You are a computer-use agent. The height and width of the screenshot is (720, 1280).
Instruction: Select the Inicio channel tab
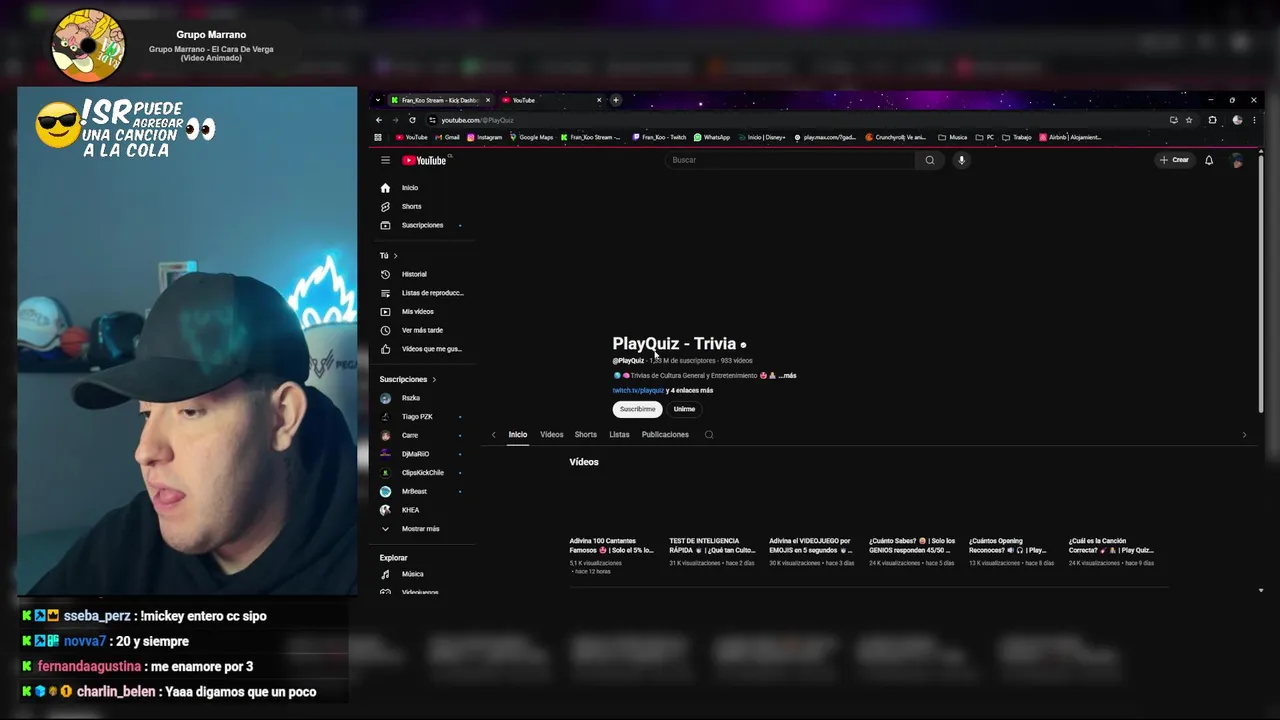(x=517, y=435)
